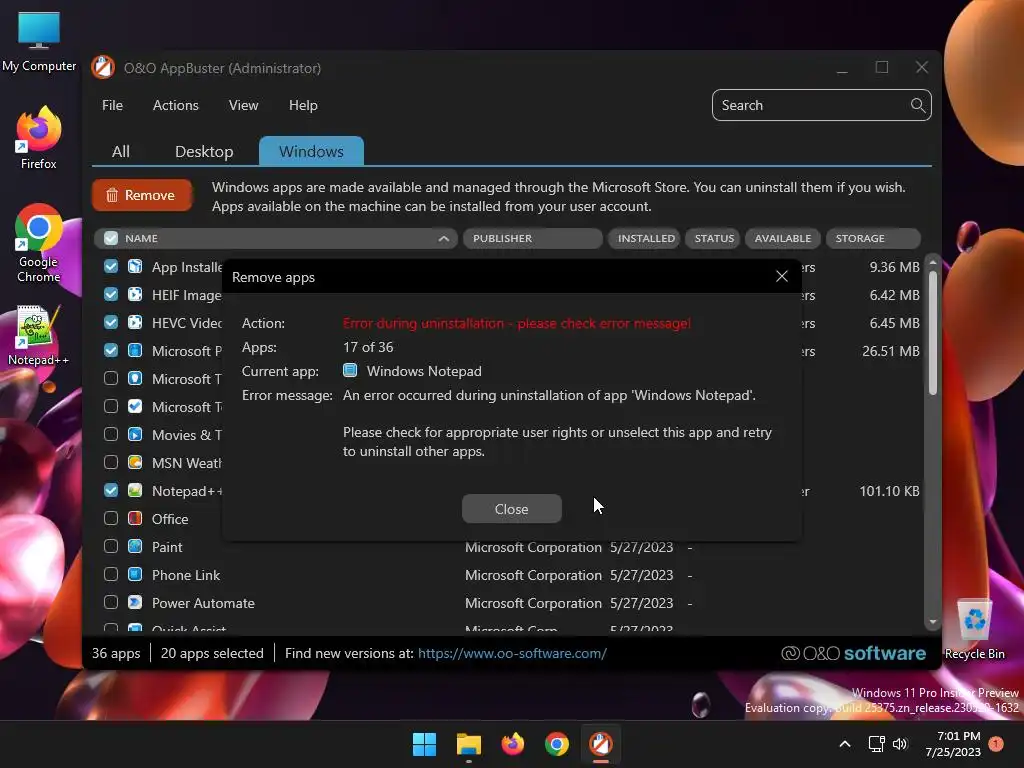Image resolution: width=1024 pixels, height=768 pixels.
Task: Open the Recycle Bin icon
Action: (x=974, y=628)
